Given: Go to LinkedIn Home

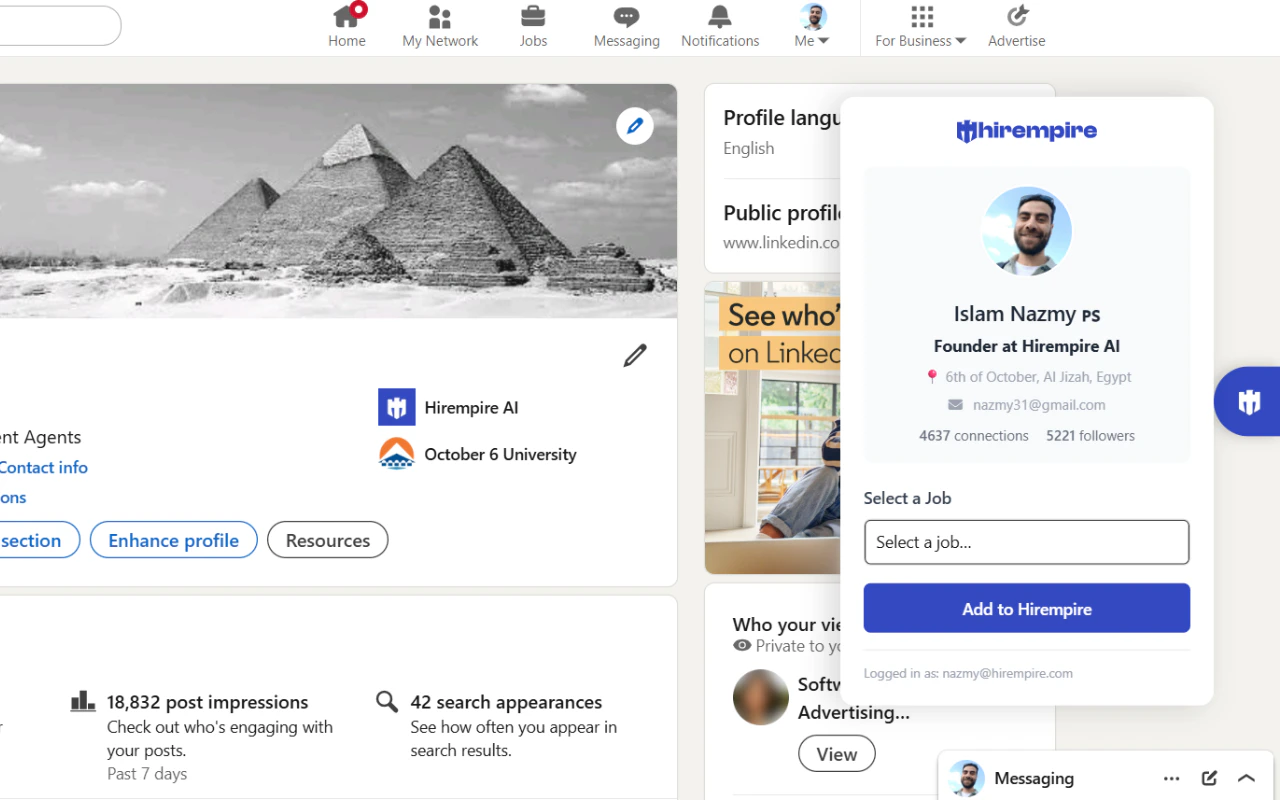Looking at the screenshot, I should [347, 27].
